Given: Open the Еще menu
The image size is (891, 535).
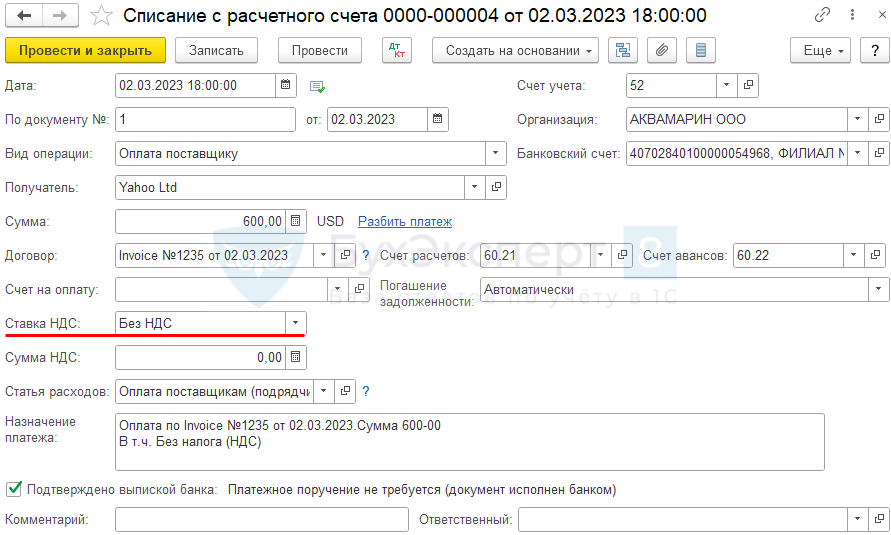Looking at the screenshot, I should (821, 51).
